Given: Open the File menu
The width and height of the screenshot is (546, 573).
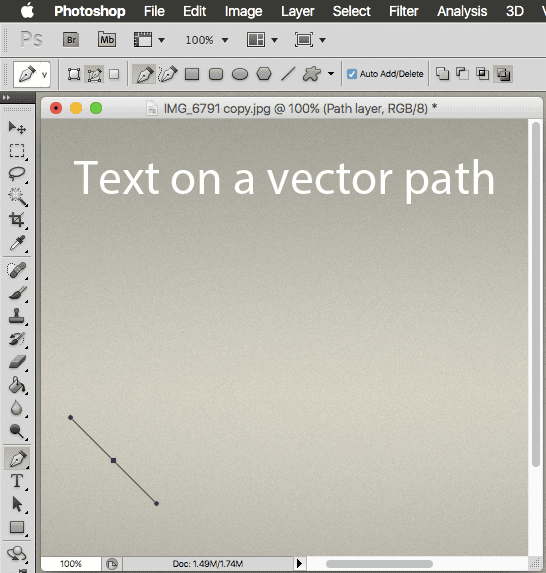Looking at the screenshot, I should (154, 11).
